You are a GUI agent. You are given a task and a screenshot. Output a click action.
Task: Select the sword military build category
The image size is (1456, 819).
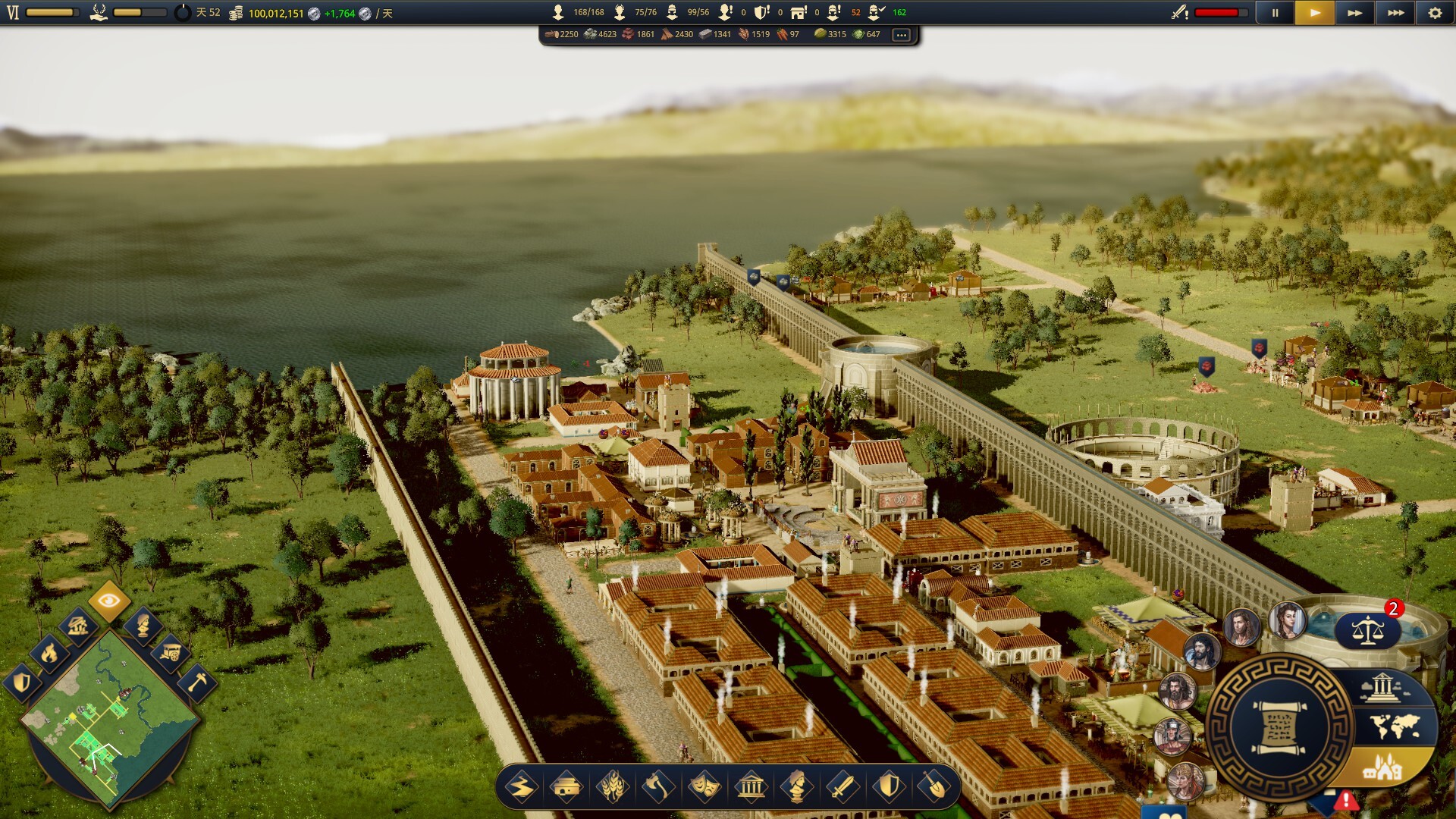842,787
